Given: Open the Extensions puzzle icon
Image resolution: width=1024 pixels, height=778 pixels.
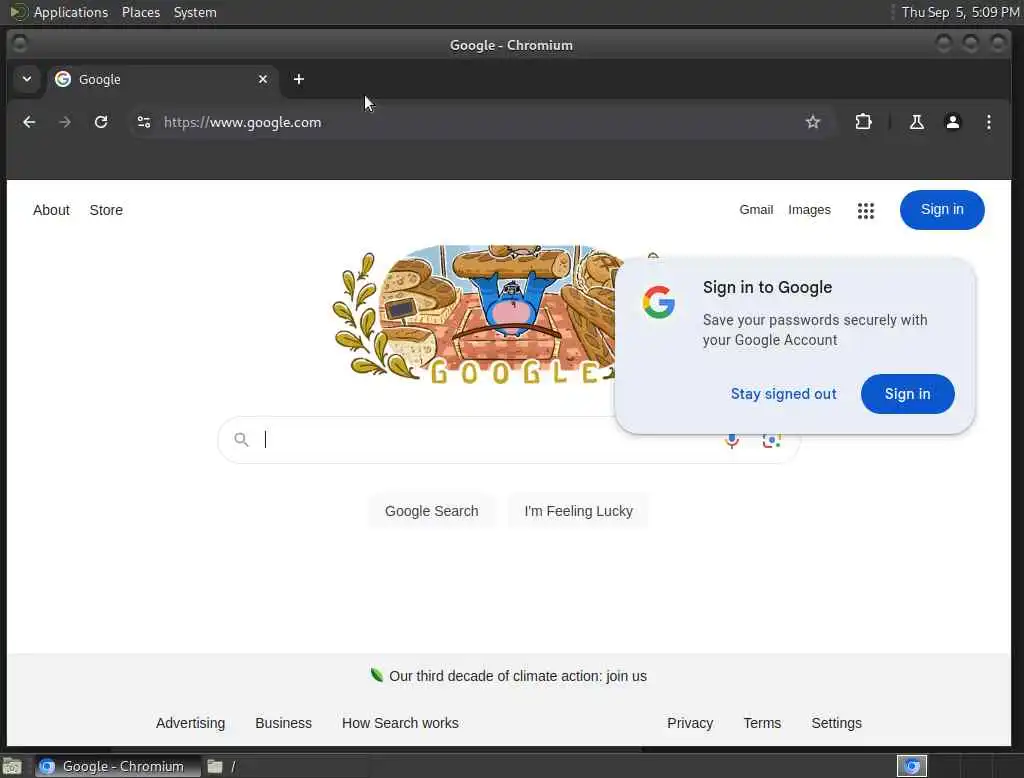Looking at the screenshot, I should (x=863, y=122).
